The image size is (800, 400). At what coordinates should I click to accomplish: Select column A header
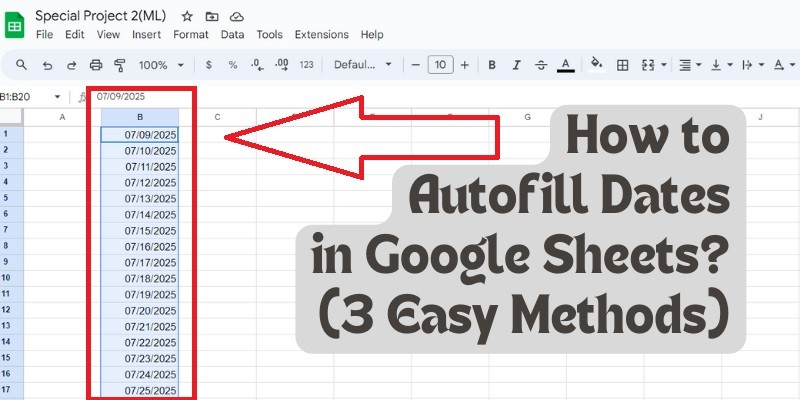coord(62,117)
